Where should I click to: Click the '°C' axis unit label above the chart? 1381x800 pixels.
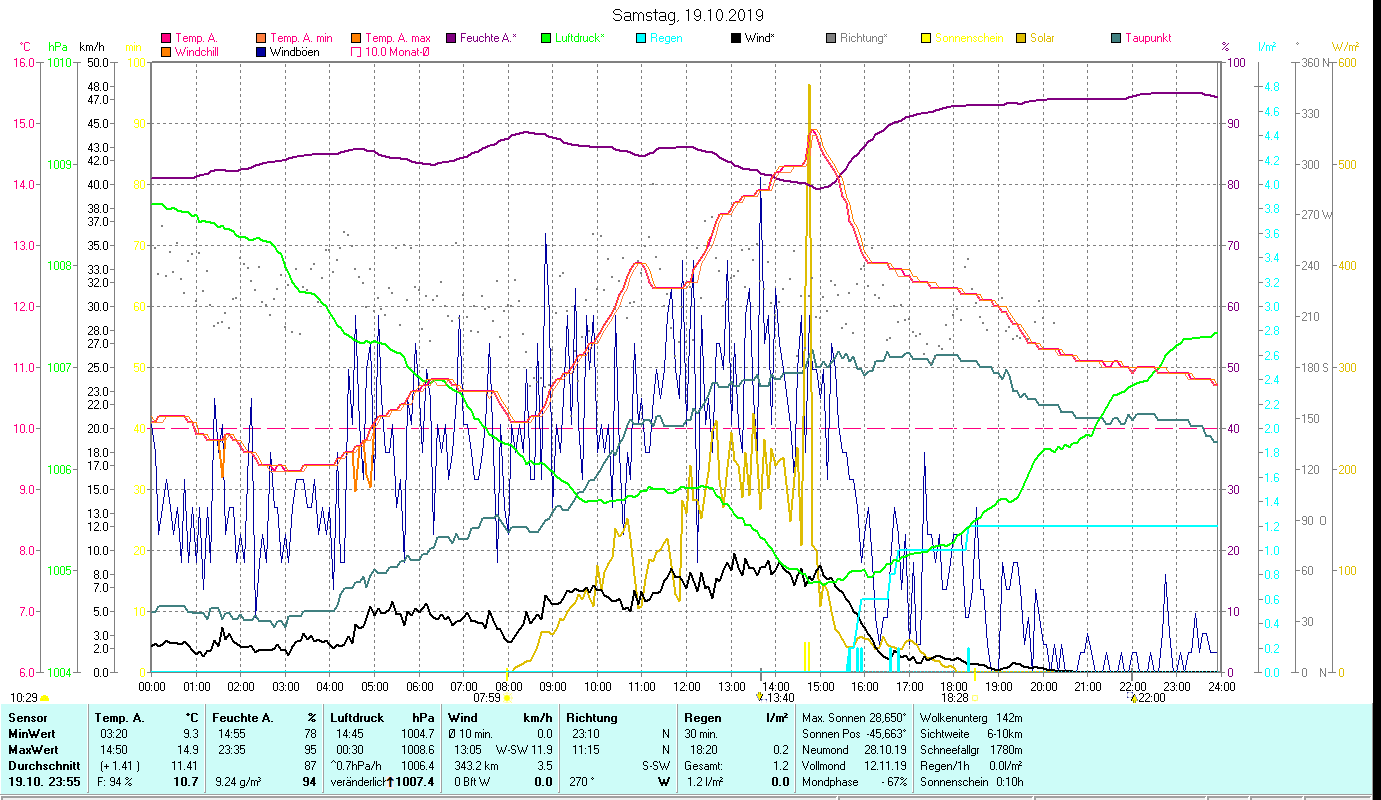(x=25, y=46)
